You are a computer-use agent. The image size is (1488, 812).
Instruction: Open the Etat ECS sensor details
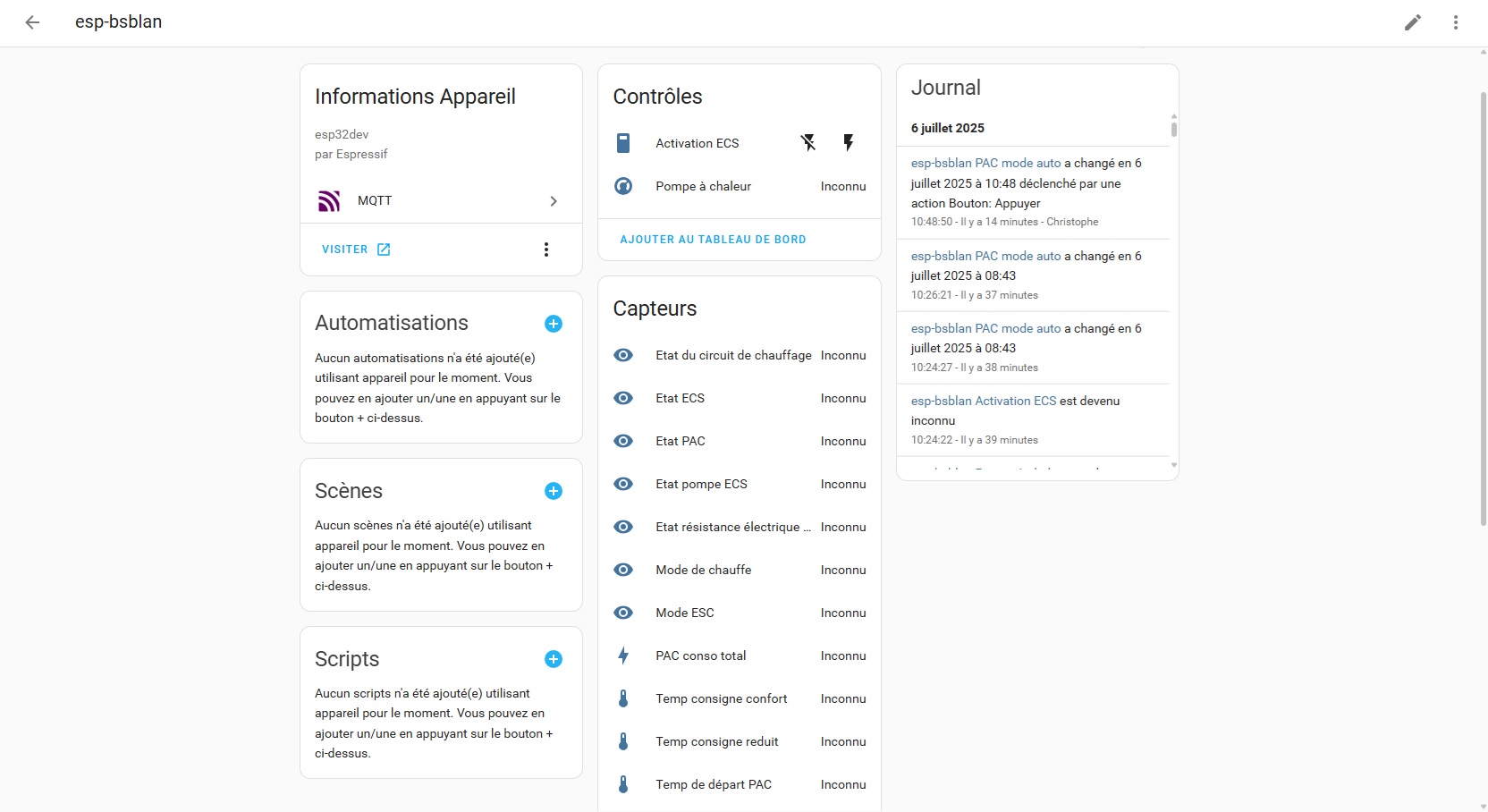click(740, 398)
